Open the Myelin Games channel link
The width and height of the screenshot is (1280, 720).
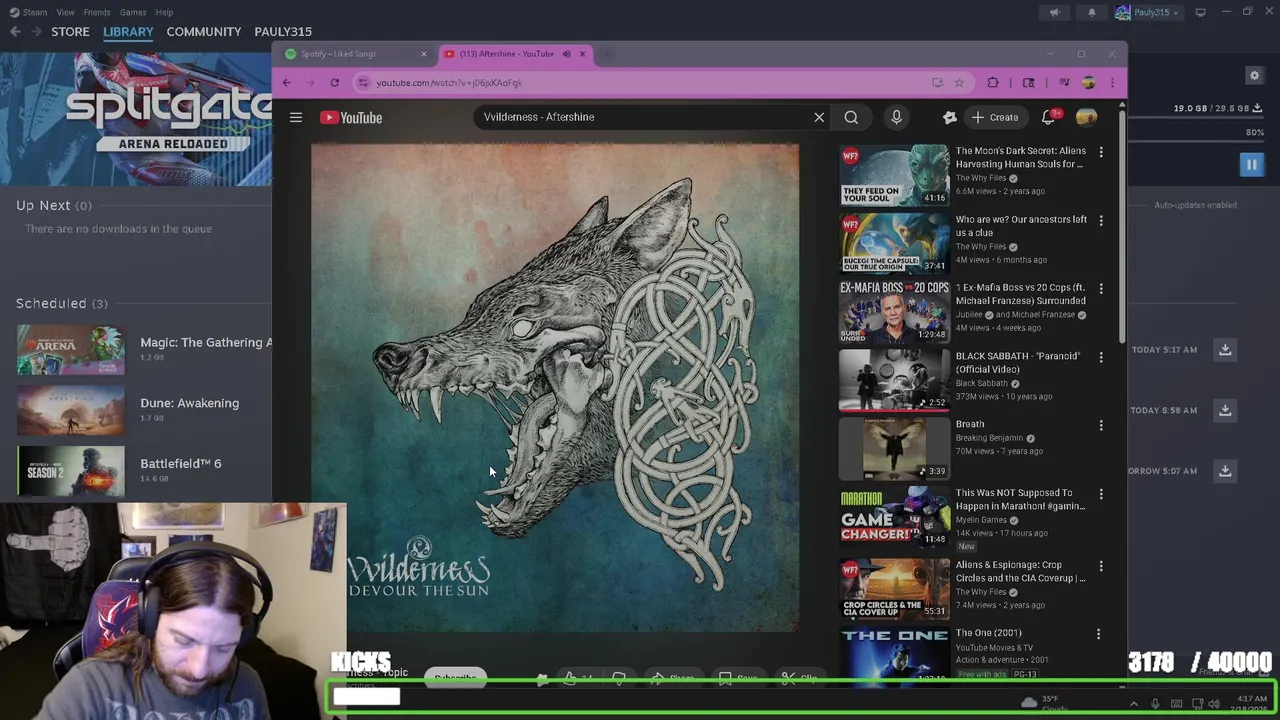[981, 520]
